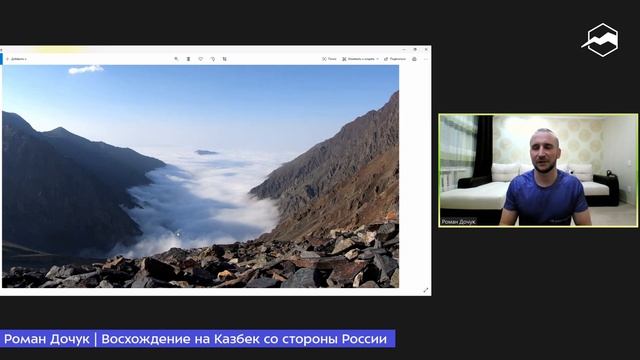This screenshot has width=640, height=360.
Task: Rotate the photo using the rotate icon
Action: [213, 59]
